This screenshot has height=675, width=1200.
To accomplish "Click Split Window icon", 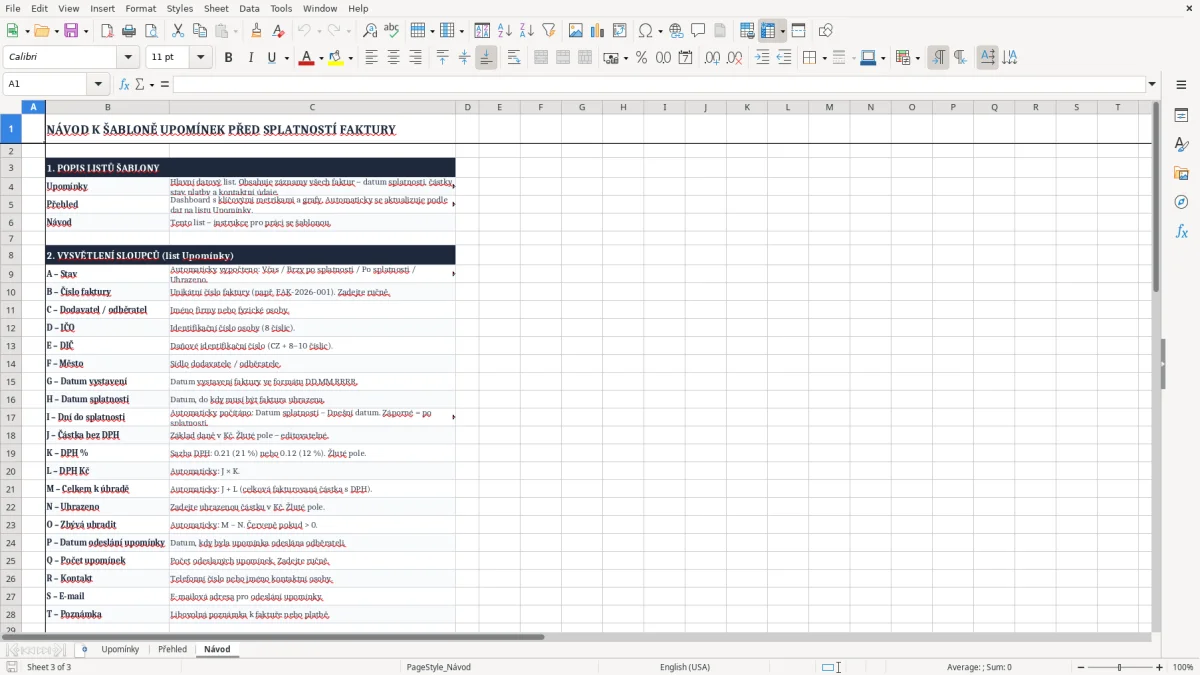I will (798, 31).
